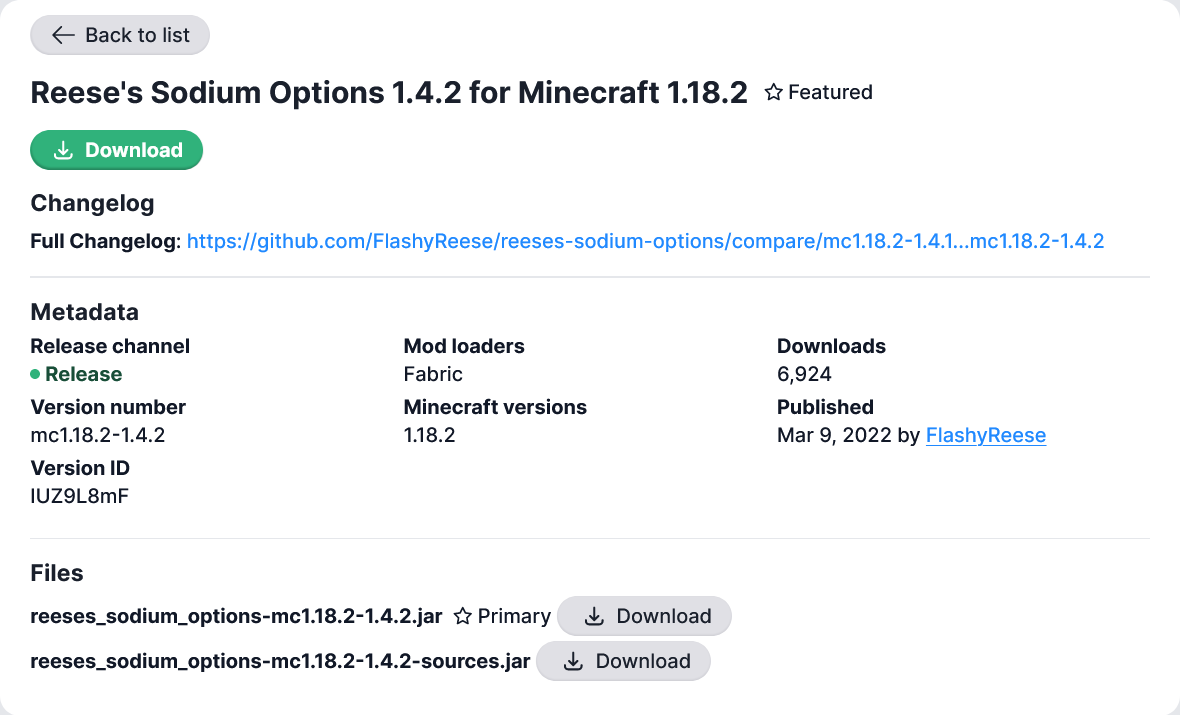Click the published date Mar 9, 2022
The image size is (1180, 715).
pos(833,435)
